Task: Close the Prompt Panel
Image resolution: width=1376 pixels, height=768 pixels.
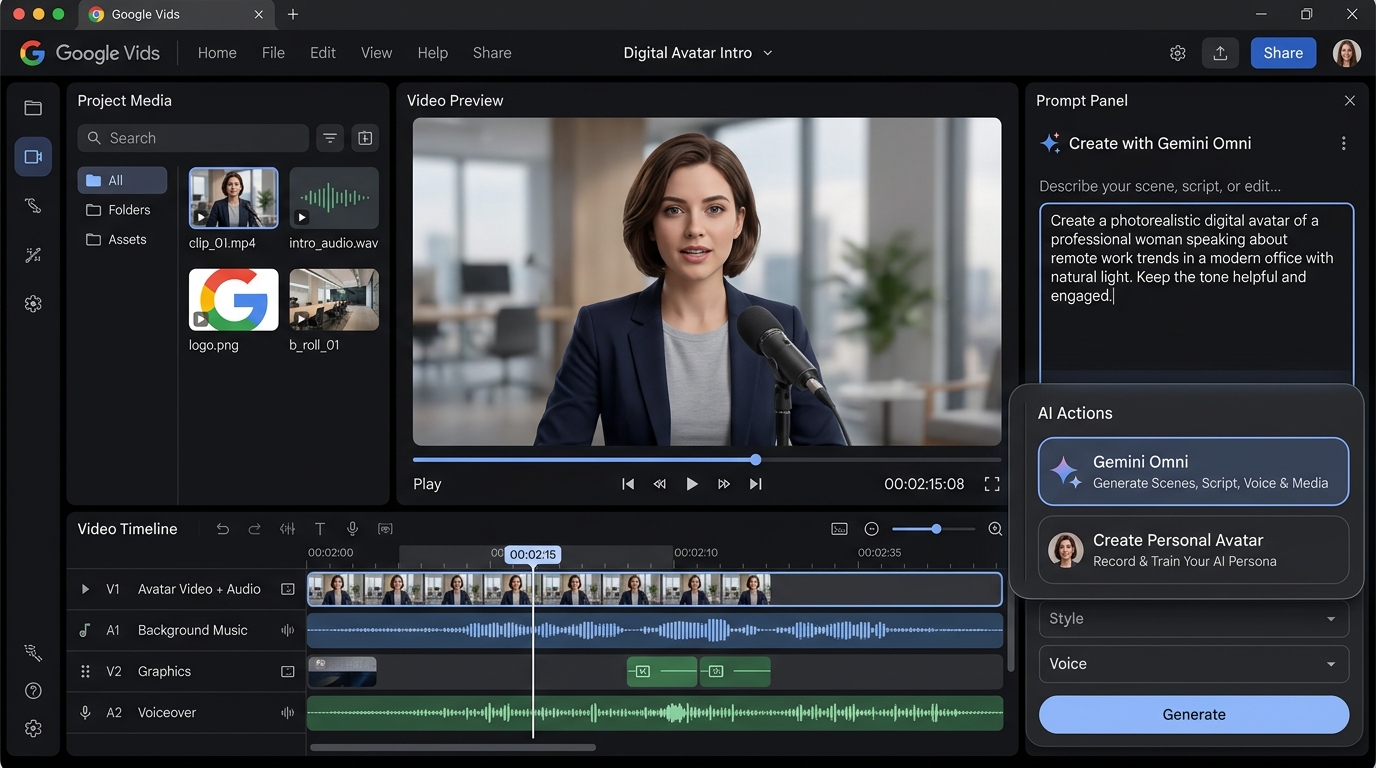Action: (x=1350, y=101)
